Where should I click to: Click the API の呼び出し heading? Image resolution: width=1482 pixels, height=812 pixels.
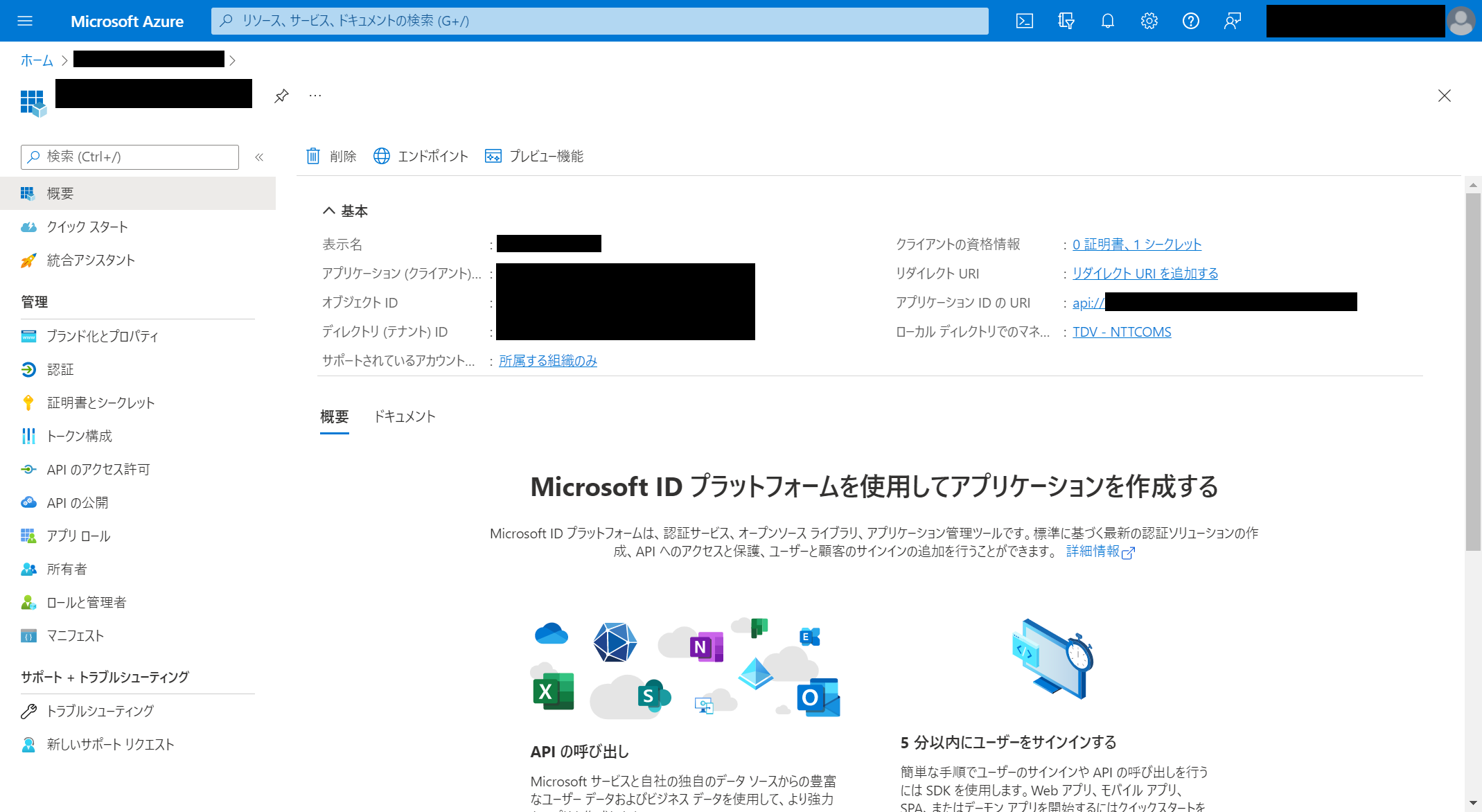579,752
